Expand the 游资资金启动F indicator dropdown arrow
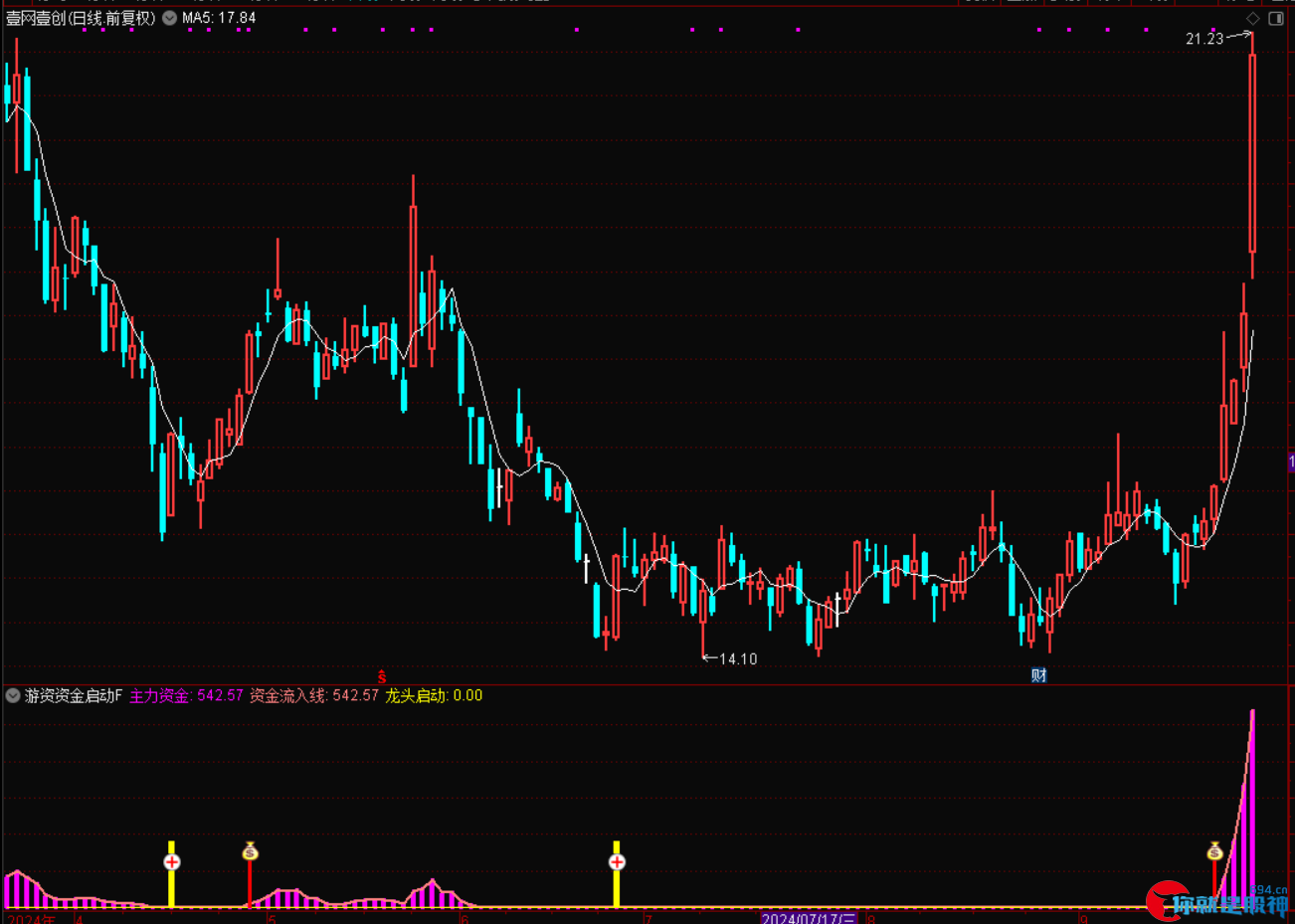 [x=13, y=695]
